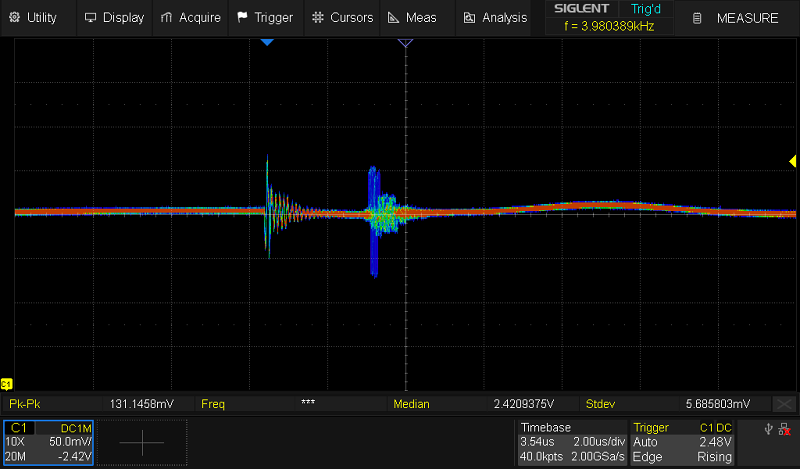Image resolution: width=800 pixels, height=469 pixels.
Task: Click the network status icon
Action: pos(785,429)
